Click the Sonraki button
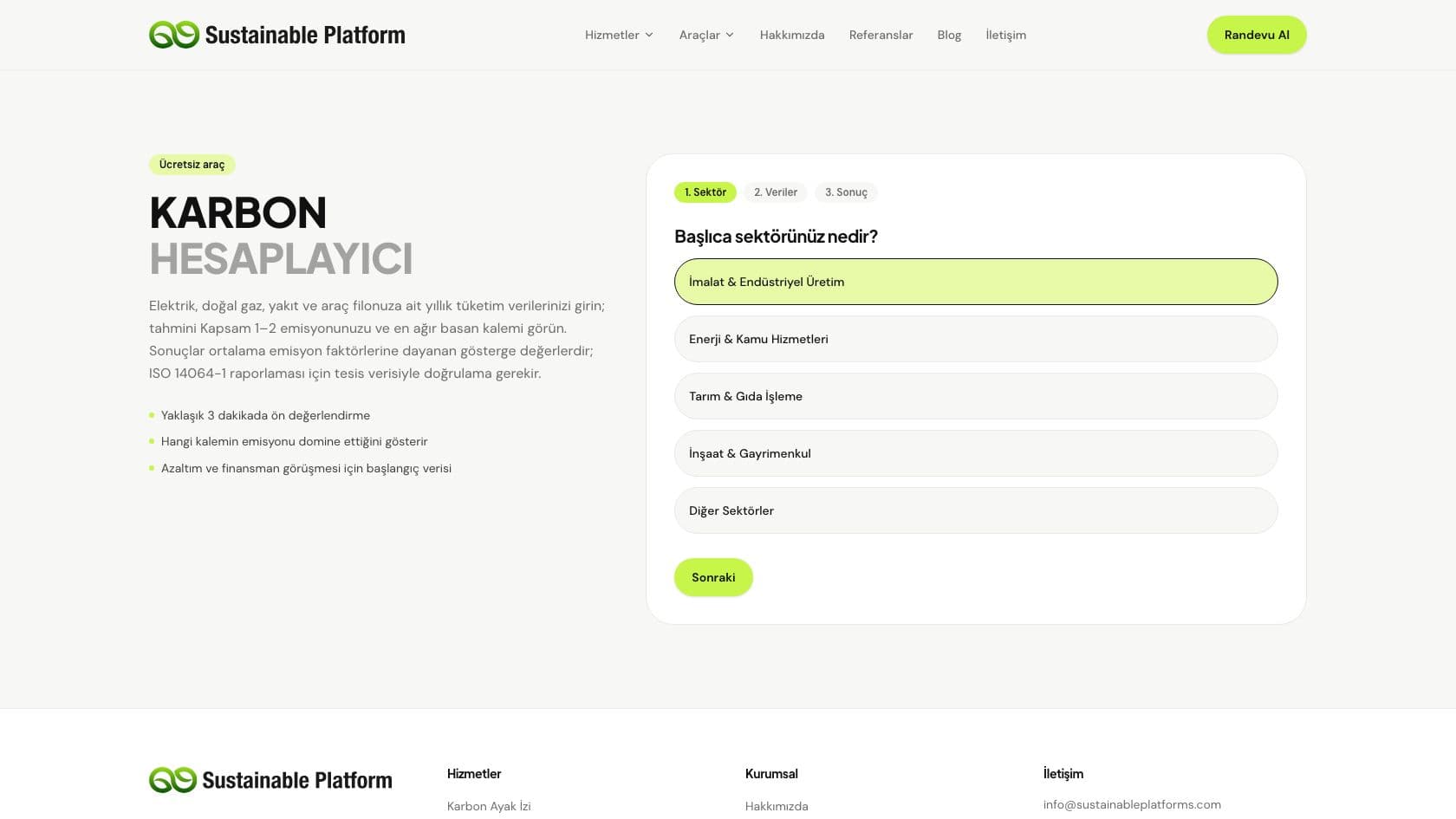Image resolution: width=1456 pixels, height=819 pixels. [x=713, y=577]
